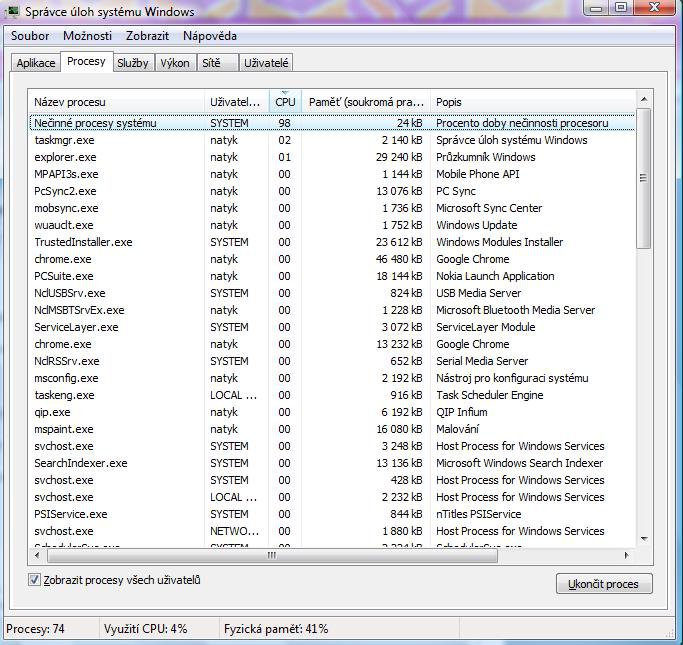Select the NclUSBSrv.exe process
The height and width of the screenshot is (645, 683).
332,293
